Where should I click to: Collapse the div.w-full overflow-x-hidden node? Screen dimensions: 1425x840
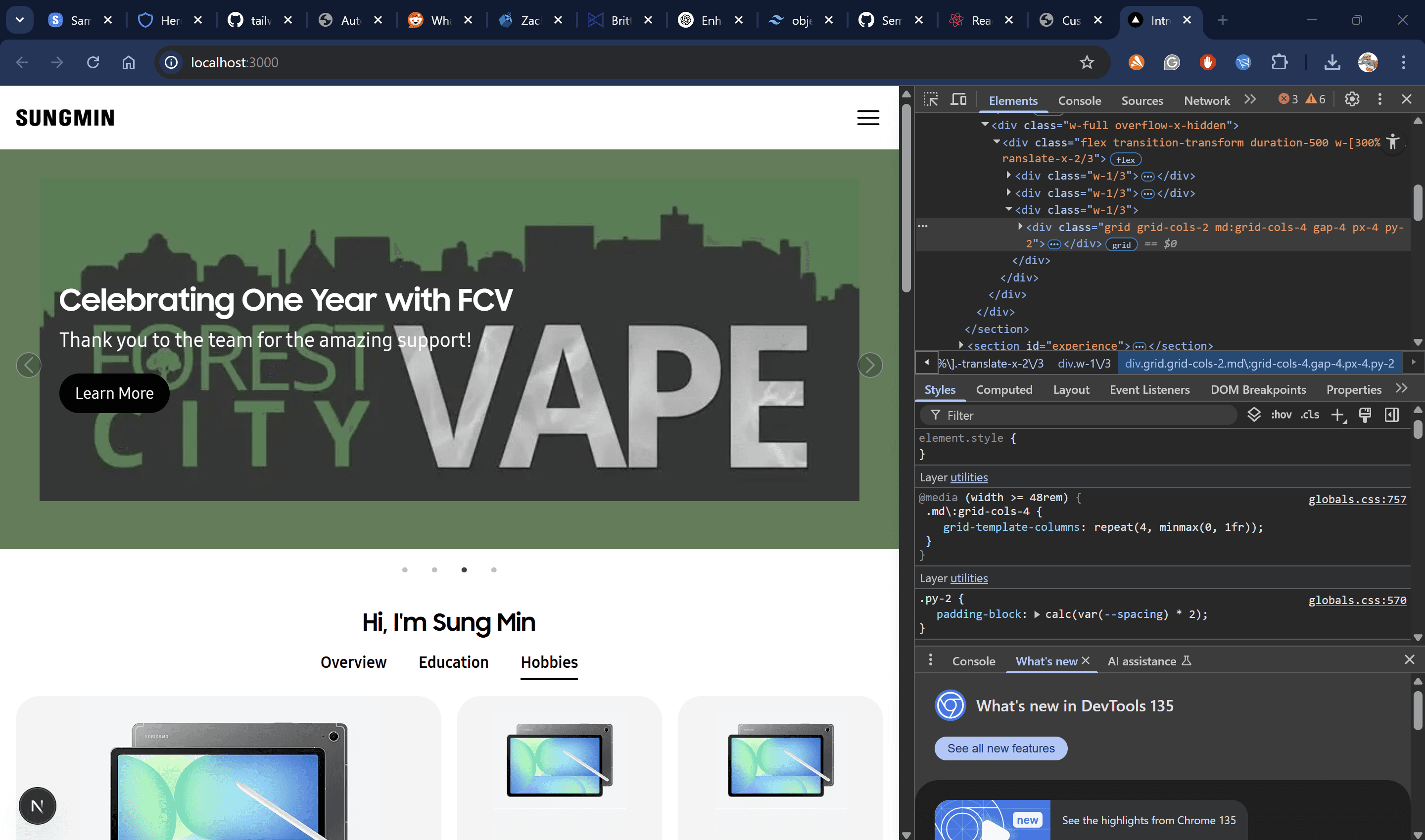pyautogui.click(x=984, y=125)
